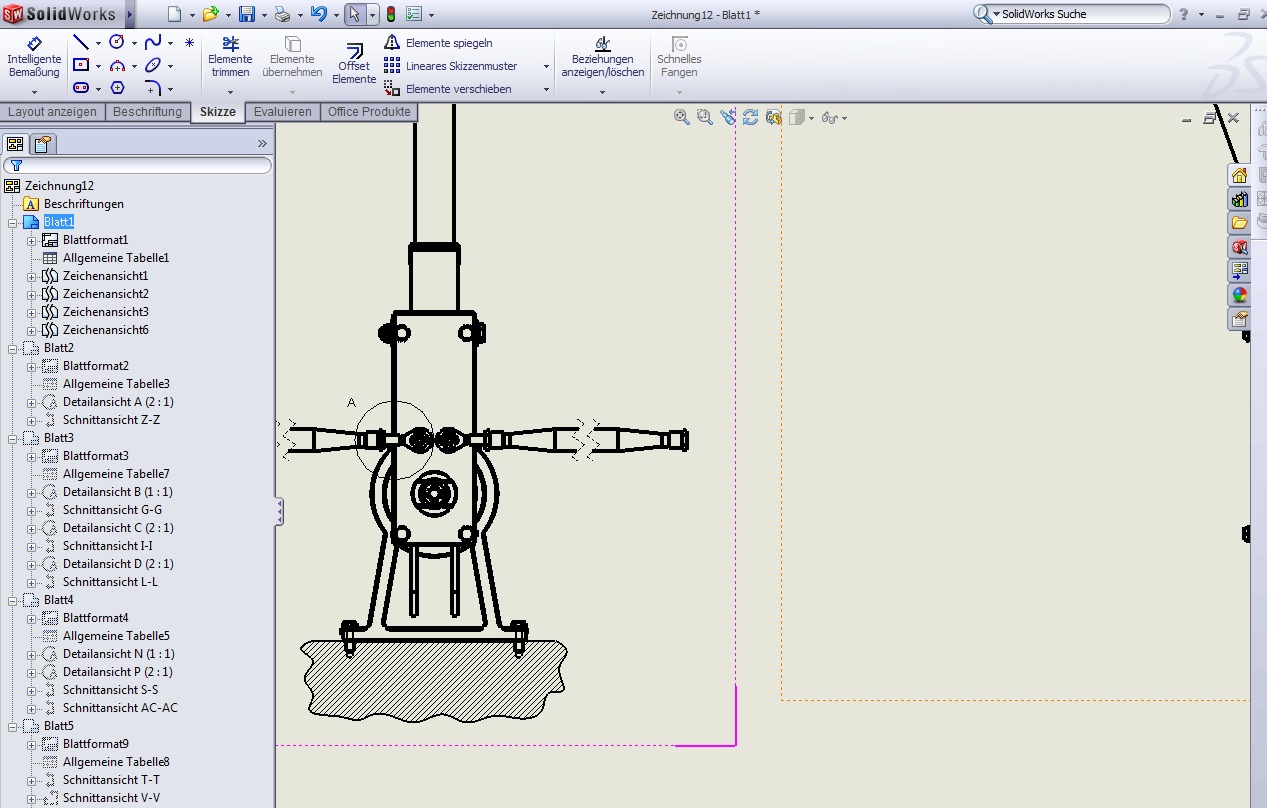Click the Zoom to Area icon
Image resolution: width=1267 pixels, height=808 pixels.
705,118
